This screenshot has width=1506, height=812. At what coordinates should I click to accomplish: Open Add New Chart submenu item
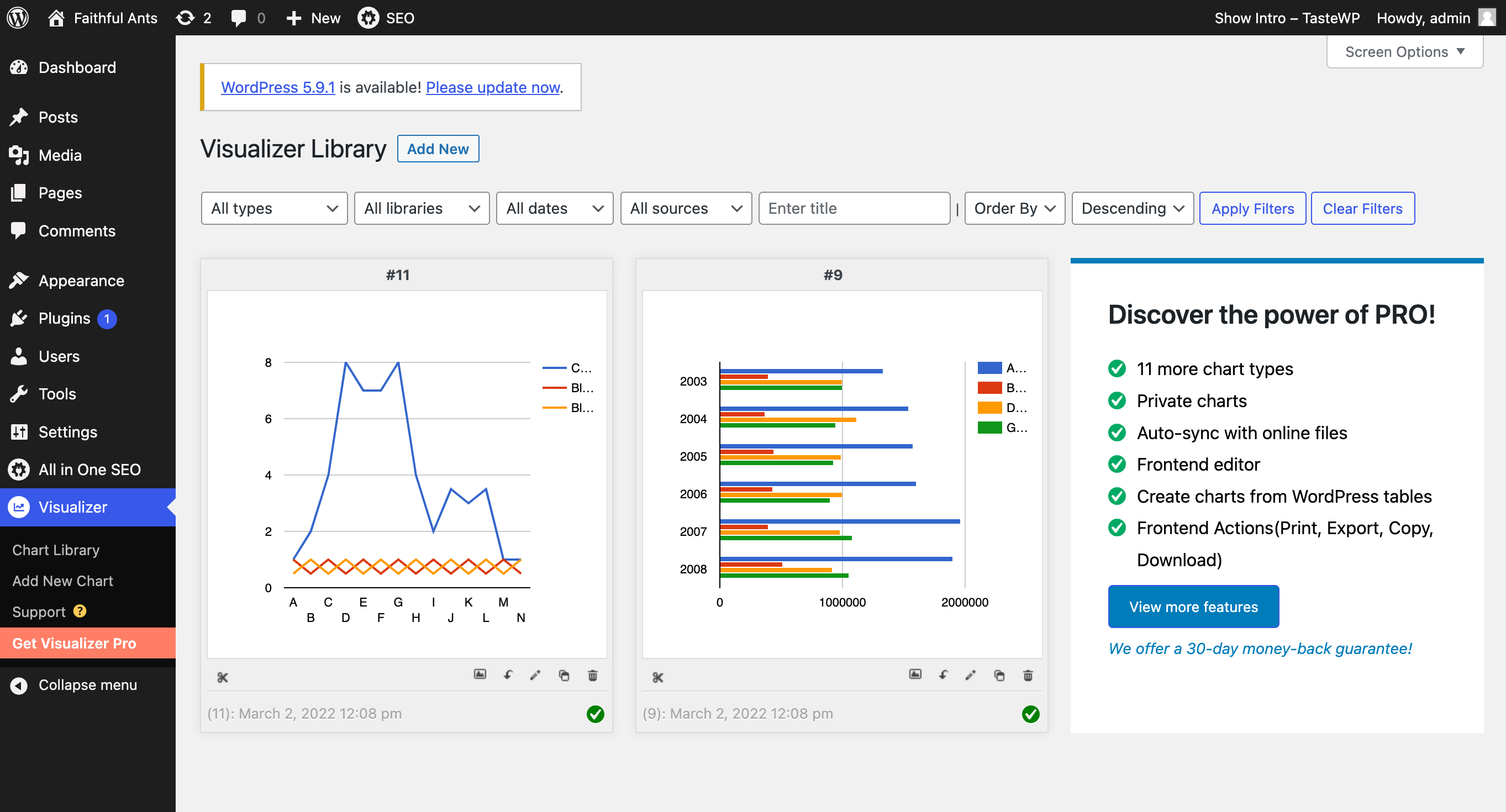tap(62, 581)
